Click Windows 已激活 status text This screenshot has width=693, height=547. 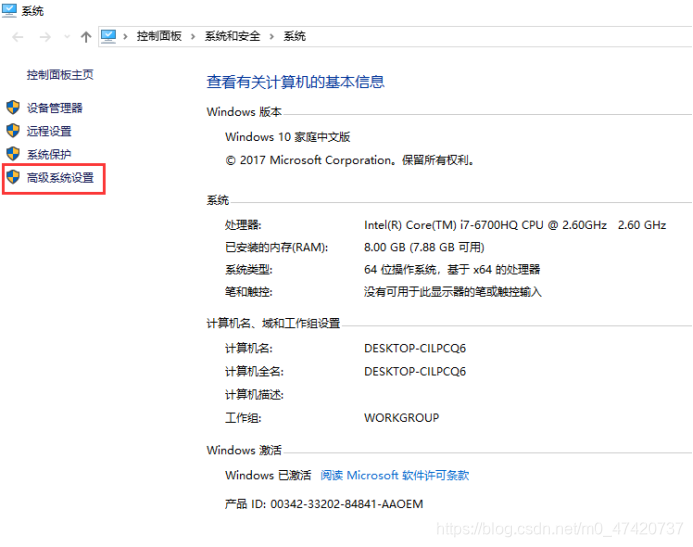click(x=268, y=475)
